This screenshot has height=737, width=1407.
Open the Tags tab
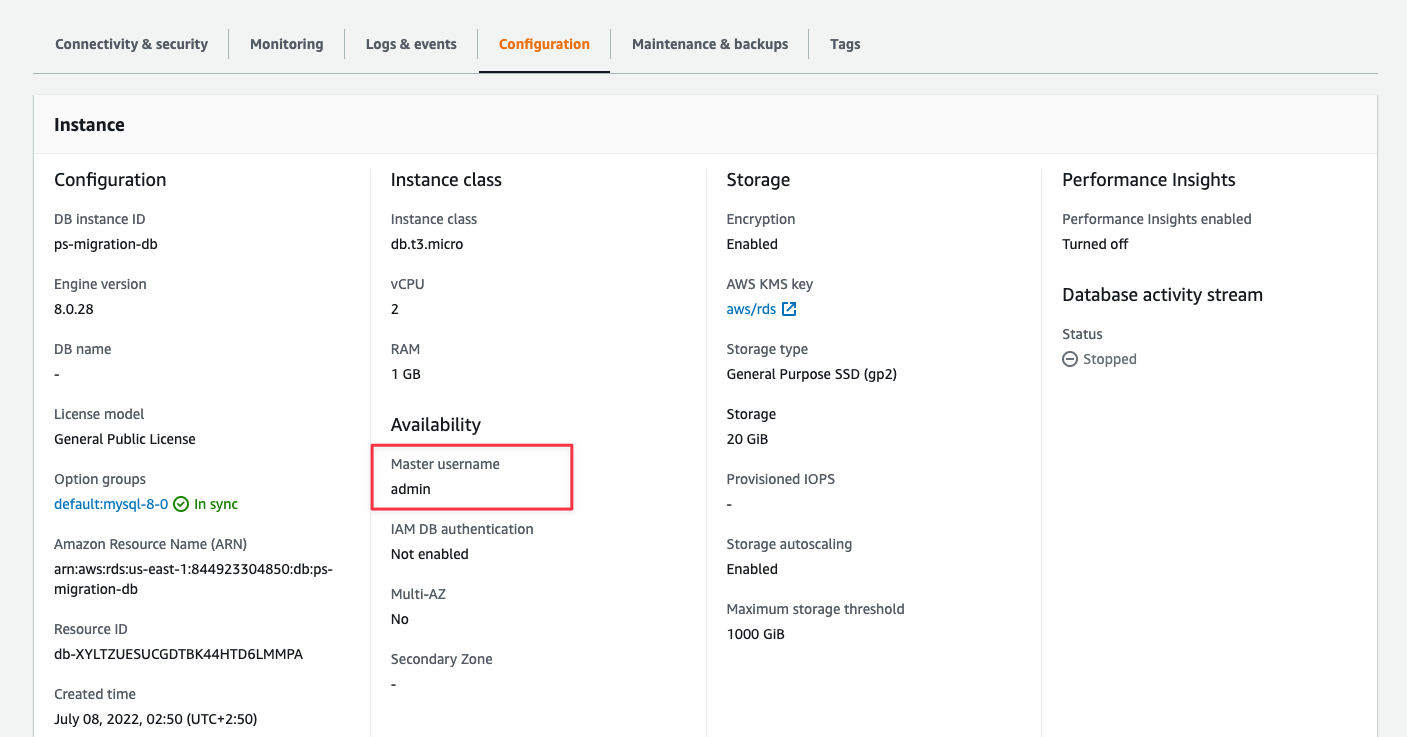click(845, 44)
